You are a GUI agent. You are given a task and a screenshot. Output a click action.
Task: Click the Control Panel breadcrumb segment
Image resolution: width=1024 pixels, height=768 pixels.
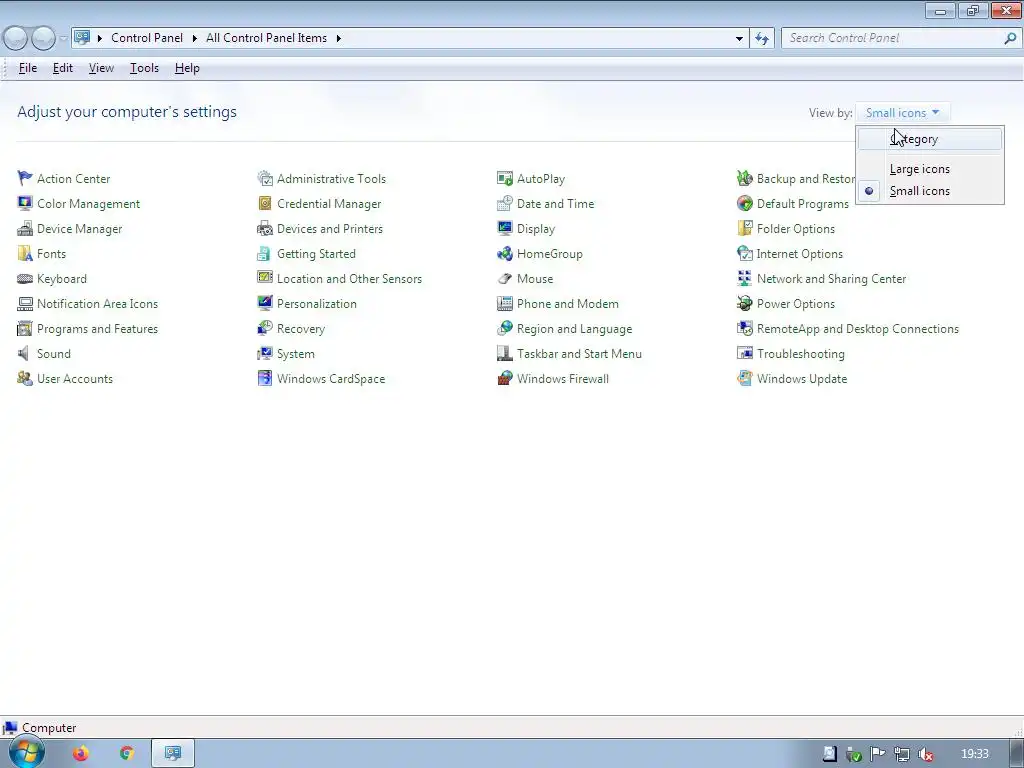147,38
